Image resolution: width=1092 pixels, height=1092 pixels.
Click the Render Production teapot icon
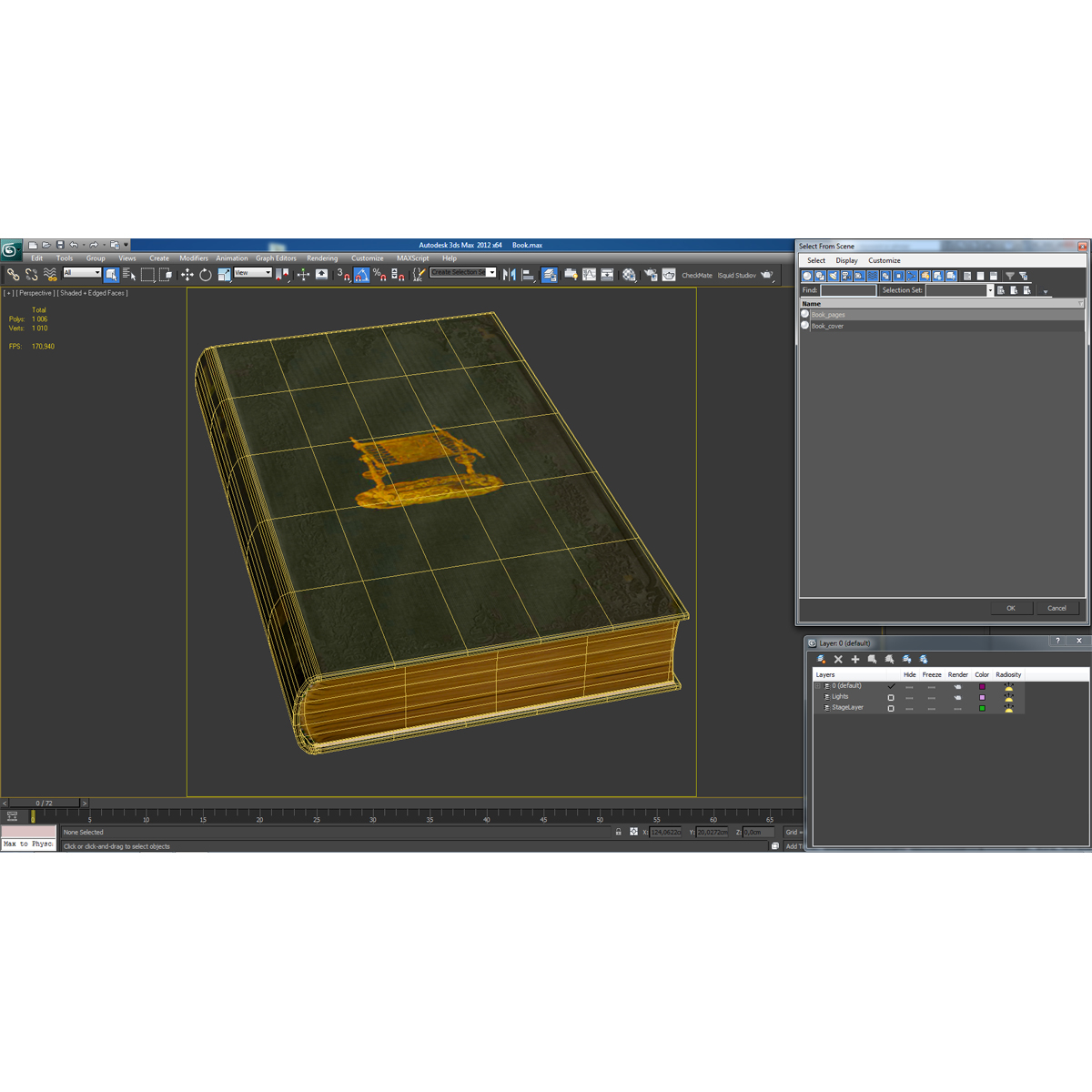pos(766,274)
